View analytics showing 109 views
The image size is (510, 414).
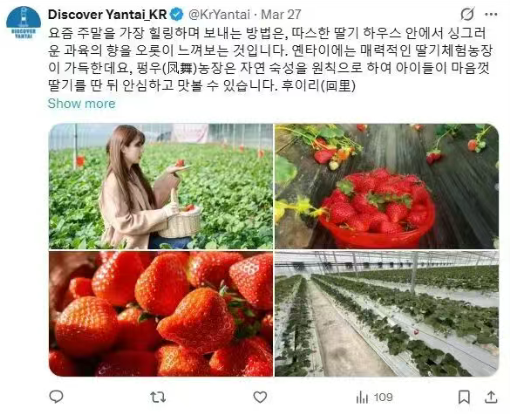pos(374,397)
